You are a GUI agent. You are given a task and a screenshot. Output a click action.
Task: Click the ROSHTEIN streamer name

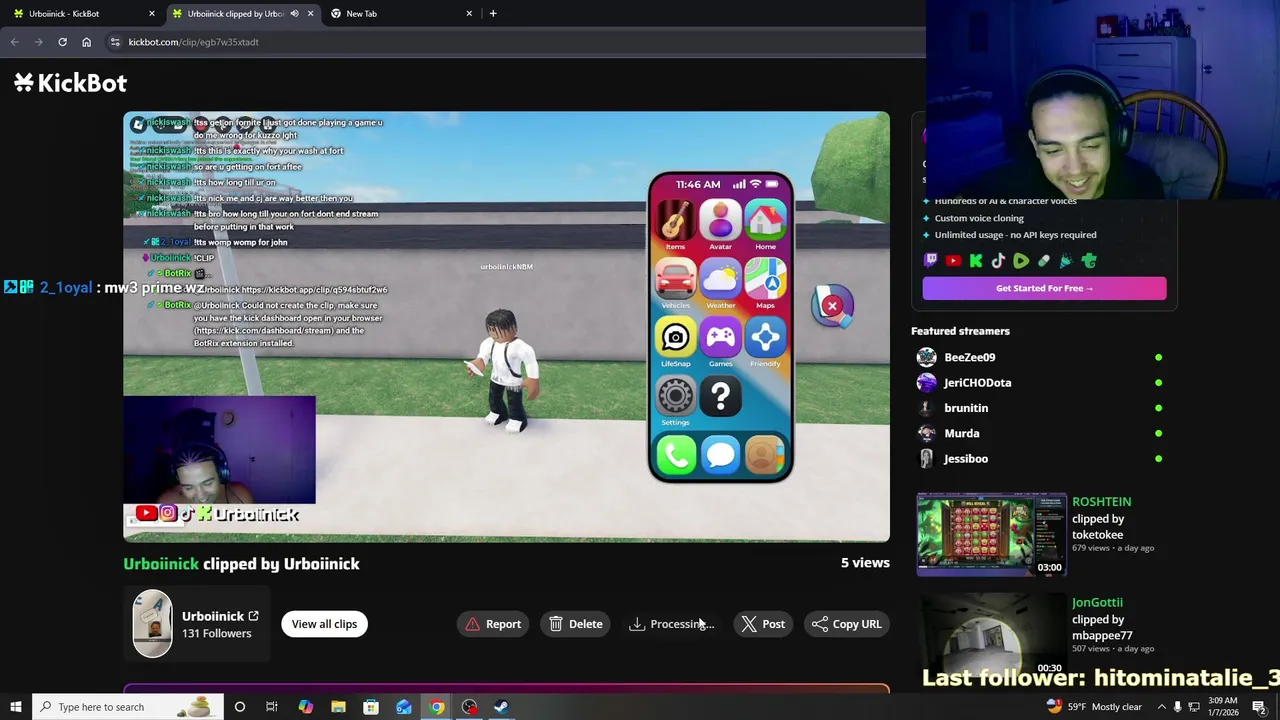point(1101,501)
